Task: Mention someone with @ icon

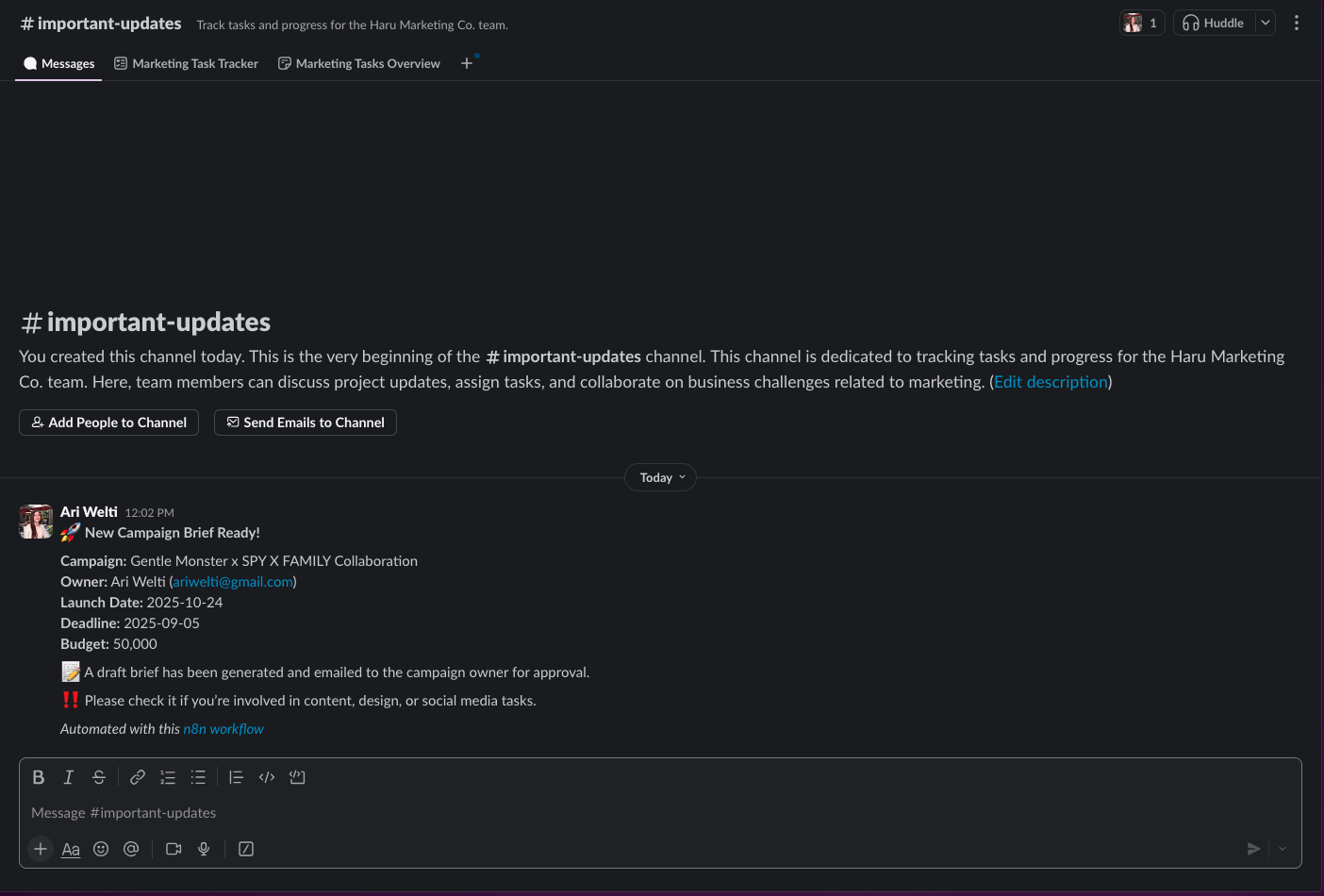Action: [x=131, y=849]
